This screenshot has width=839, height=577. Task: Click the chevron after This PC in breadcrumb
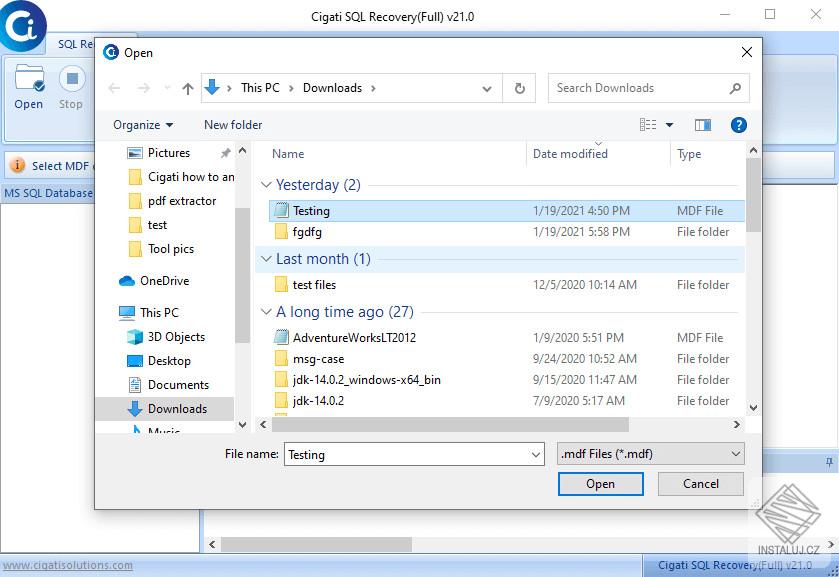292,88
